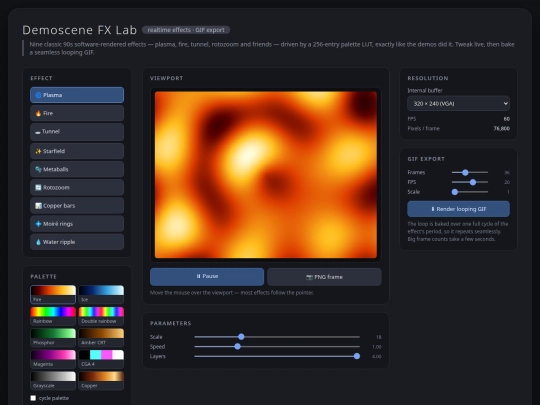Choose the Rainbow palette
Screen dimensions: 540x405
click(53, 316)
